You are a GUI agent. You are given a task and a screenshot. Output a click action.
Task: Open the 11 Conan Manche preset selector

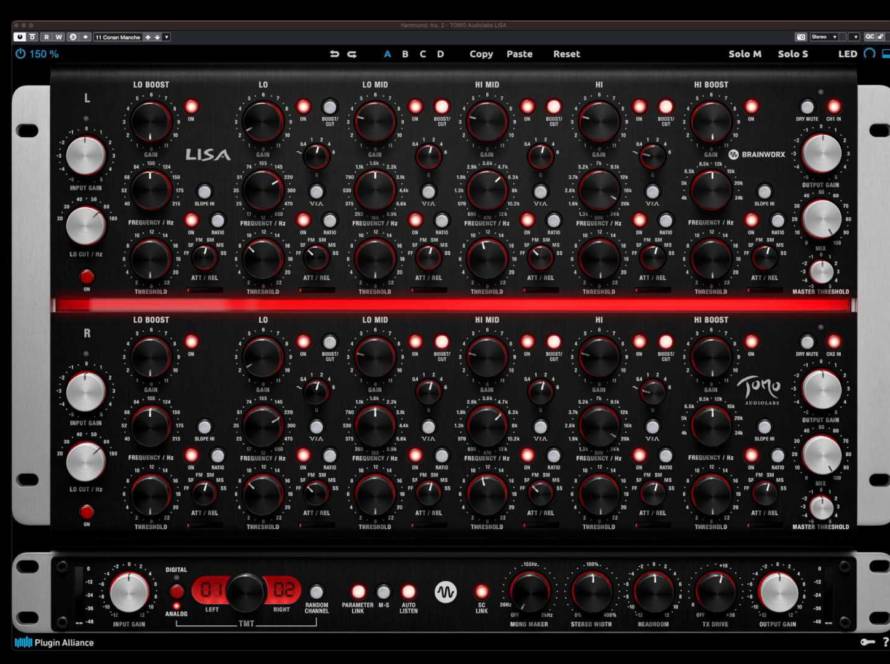[118, 37]
